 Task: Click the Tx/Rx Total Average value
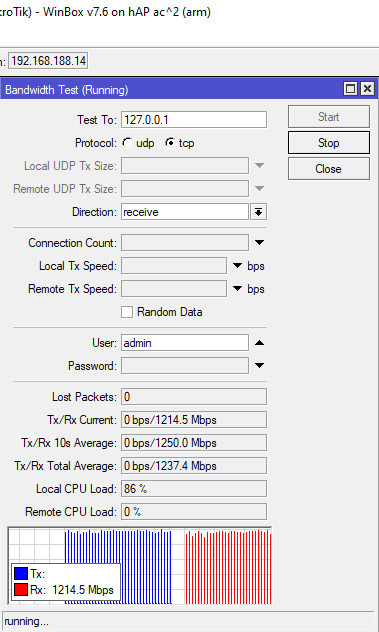[194, 466]
